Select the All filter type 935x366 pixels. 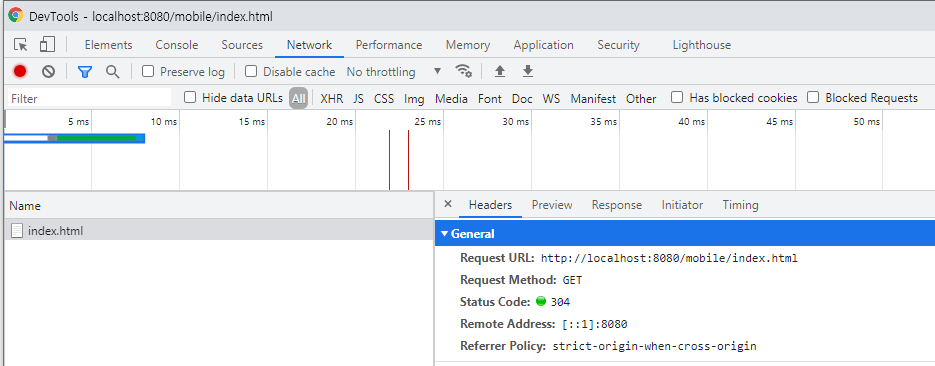pyautogui.click(x=299, y=98)
